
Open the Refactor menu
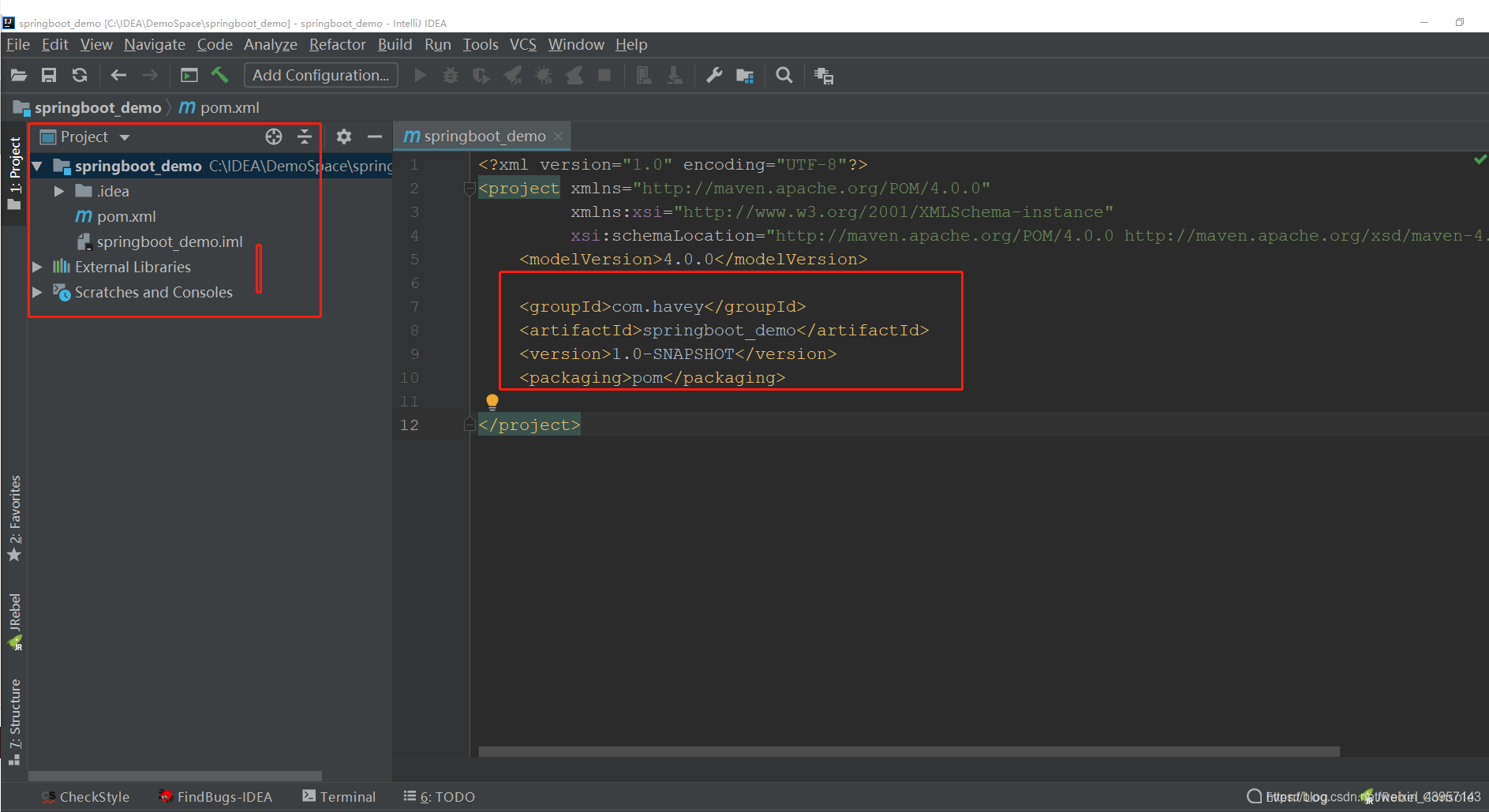pyautogui.click(x=338, y=44)
